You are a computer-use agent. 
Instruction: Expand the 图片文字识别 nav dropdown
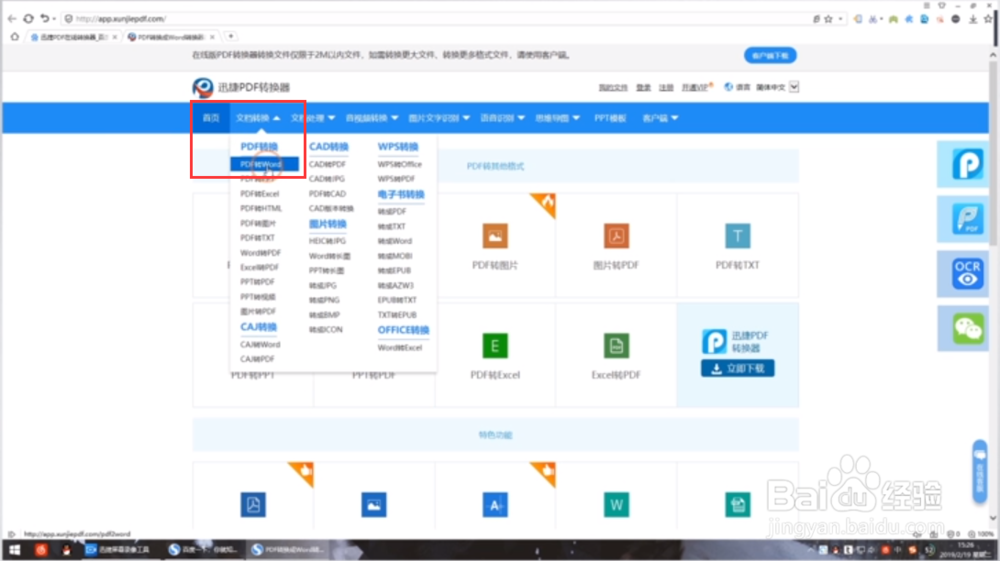click(439, 118)
